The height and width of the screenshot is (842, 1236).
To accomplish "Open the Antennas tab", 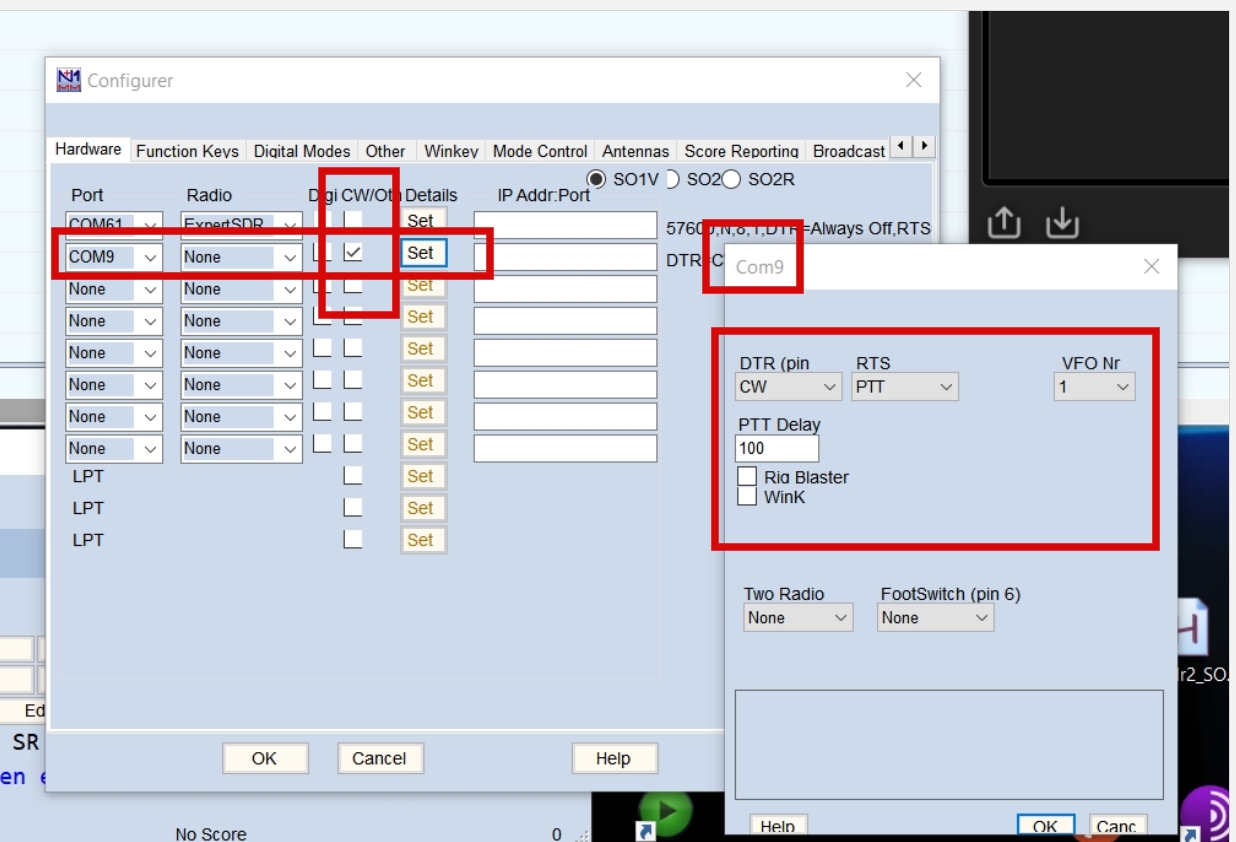I will pos(635,151).
